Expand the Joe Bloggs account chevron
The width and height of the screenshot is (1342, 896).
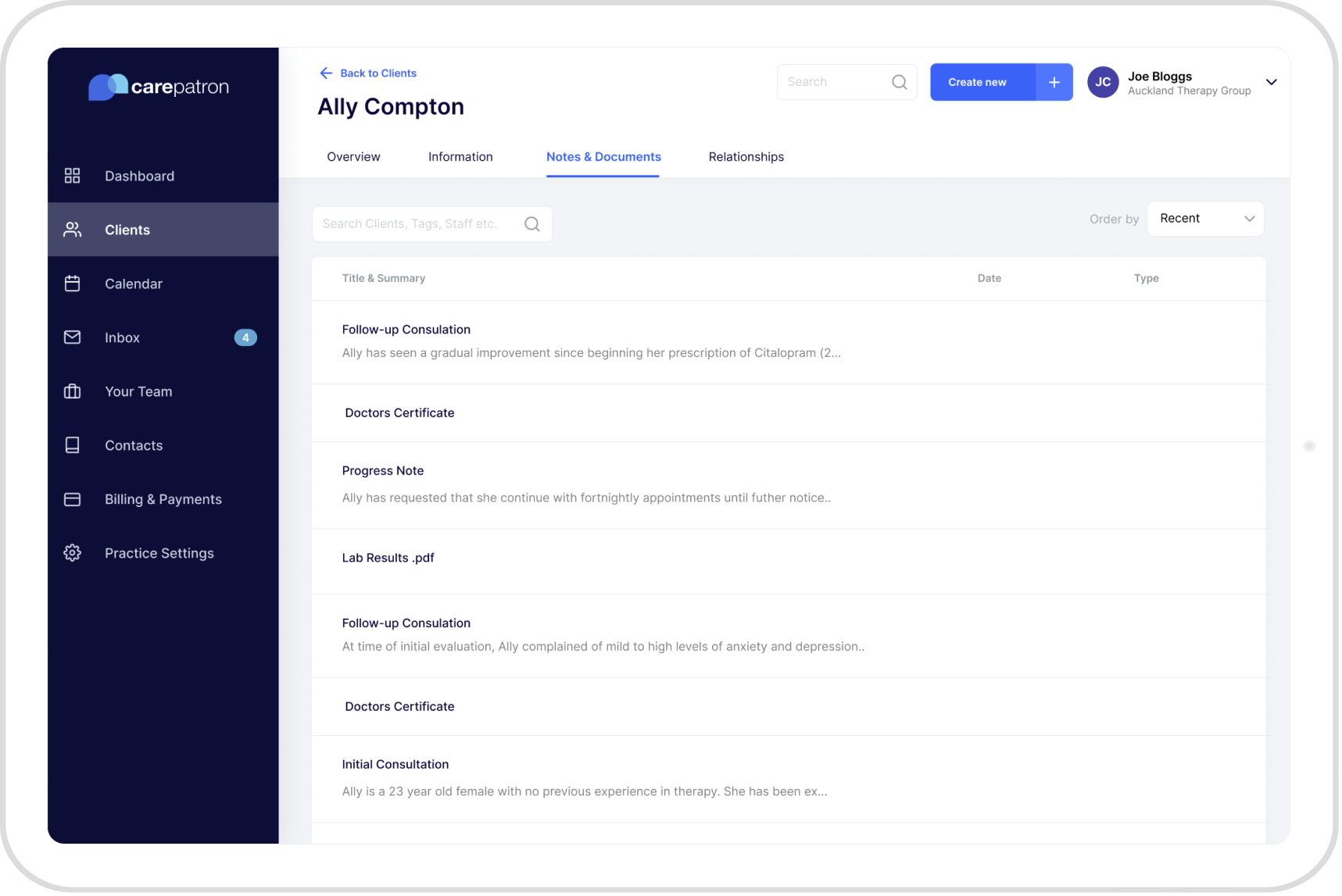[1272, 82]
